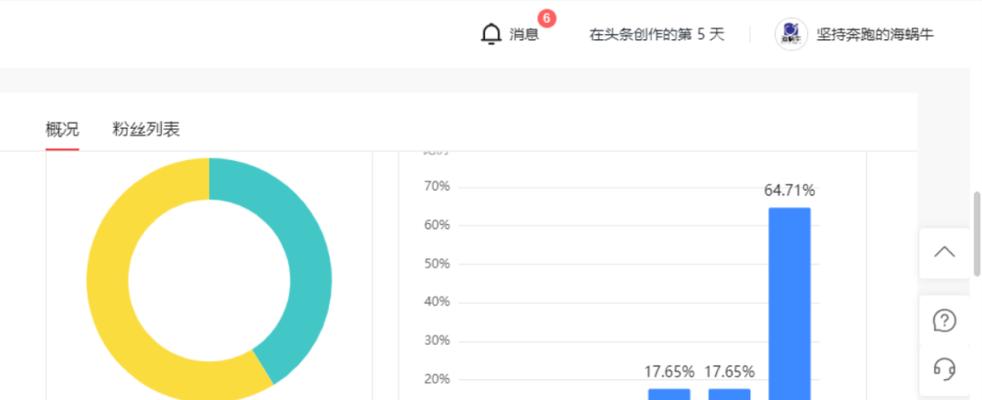This screenshot has height=400, width=982.
Task: Open the notification bell icon
Action: 492,34
